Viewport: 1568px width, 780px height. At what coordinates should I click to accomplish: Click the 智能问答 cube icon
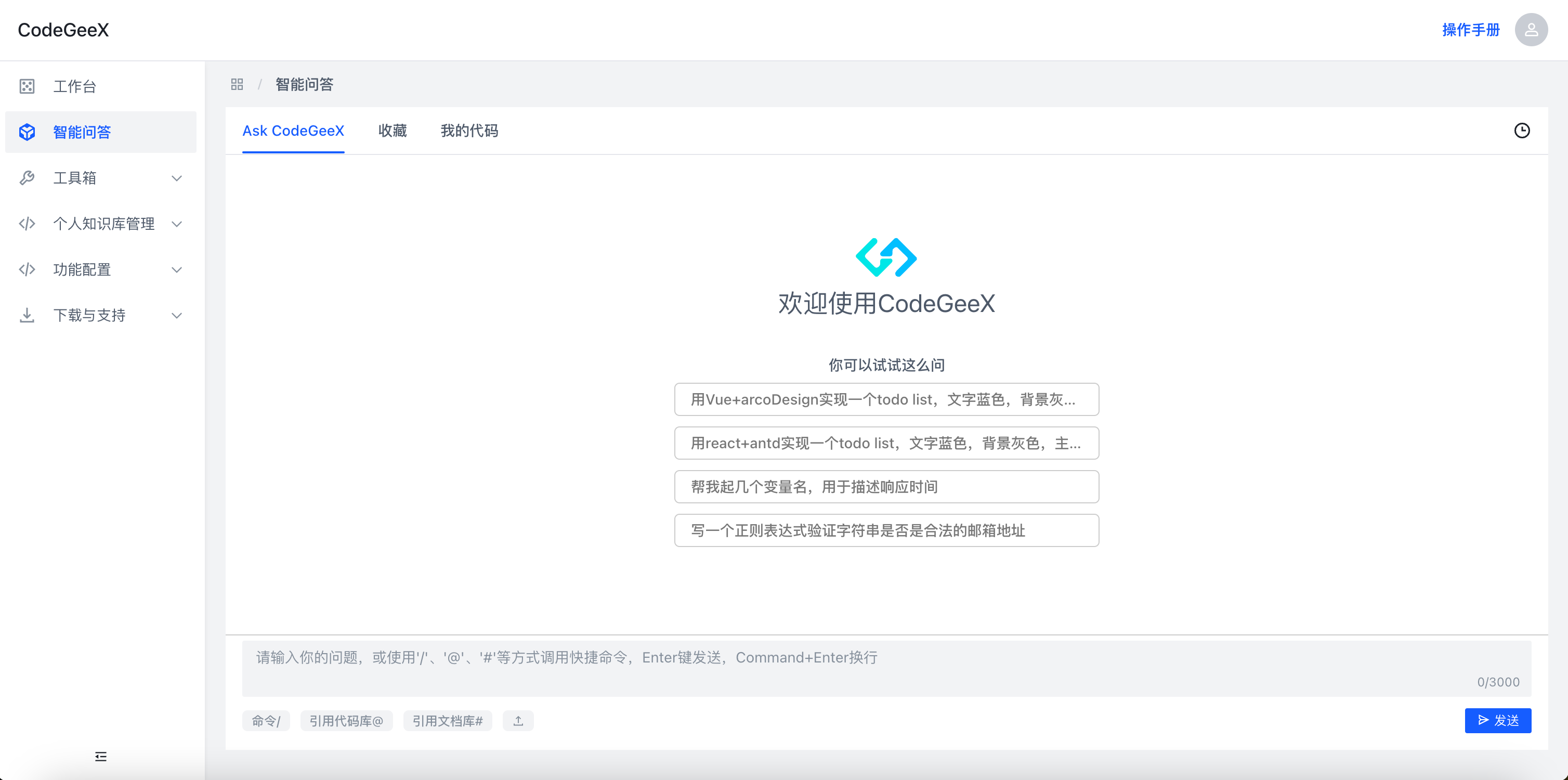tap(27, 132)
